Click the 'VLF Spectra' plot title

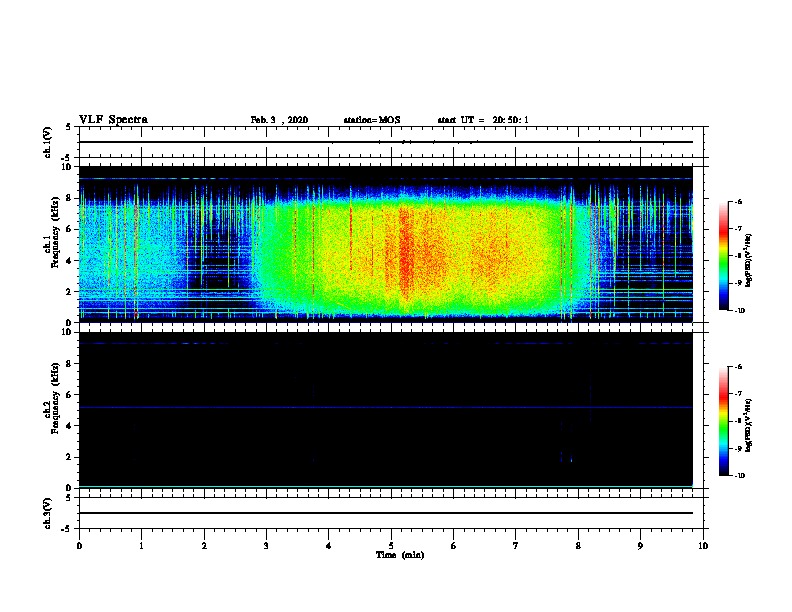(113, 120)
